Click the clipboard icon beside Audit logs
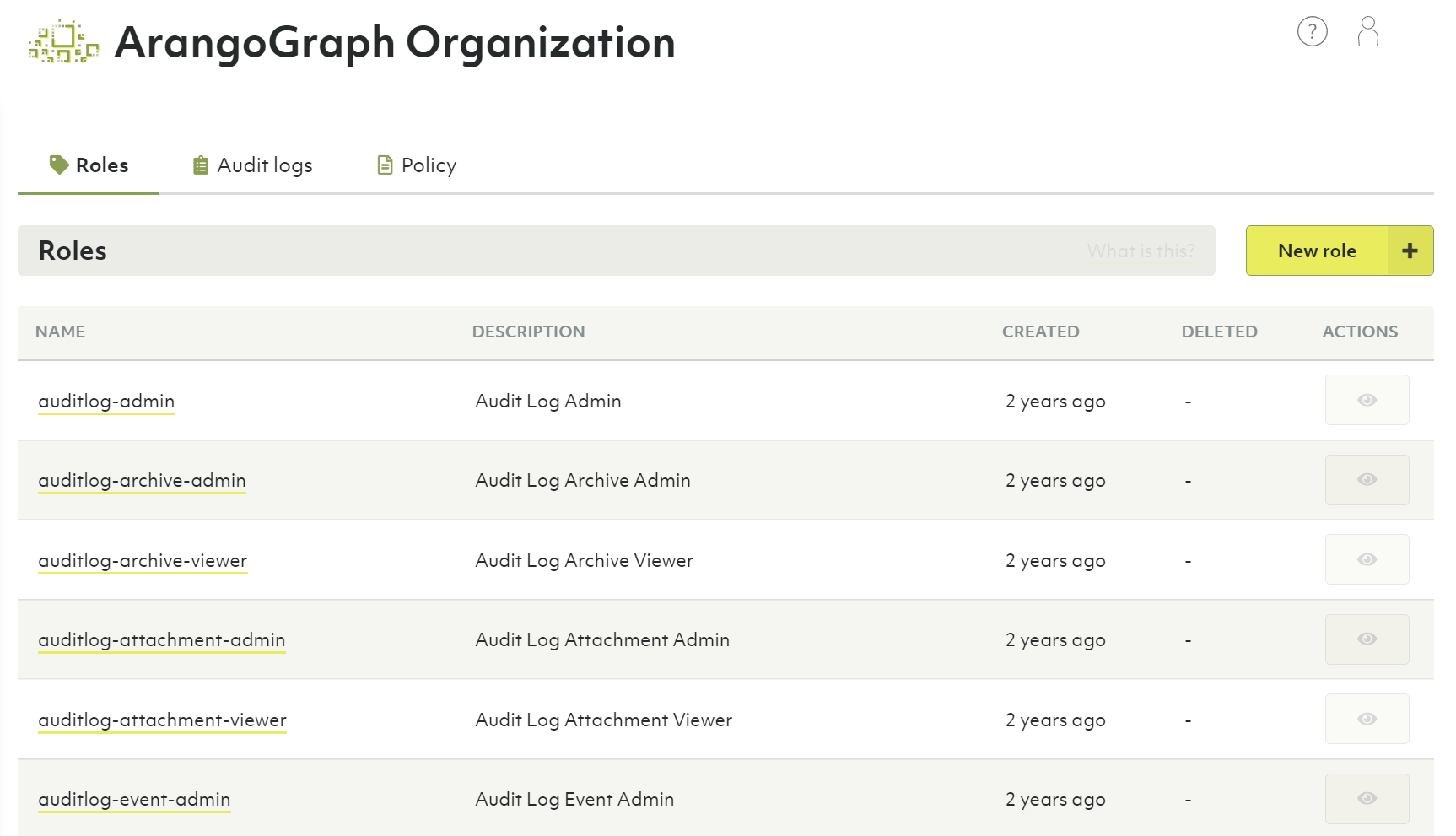Image resolution: width=1456 pixels, height=836 pixels. 200,165
